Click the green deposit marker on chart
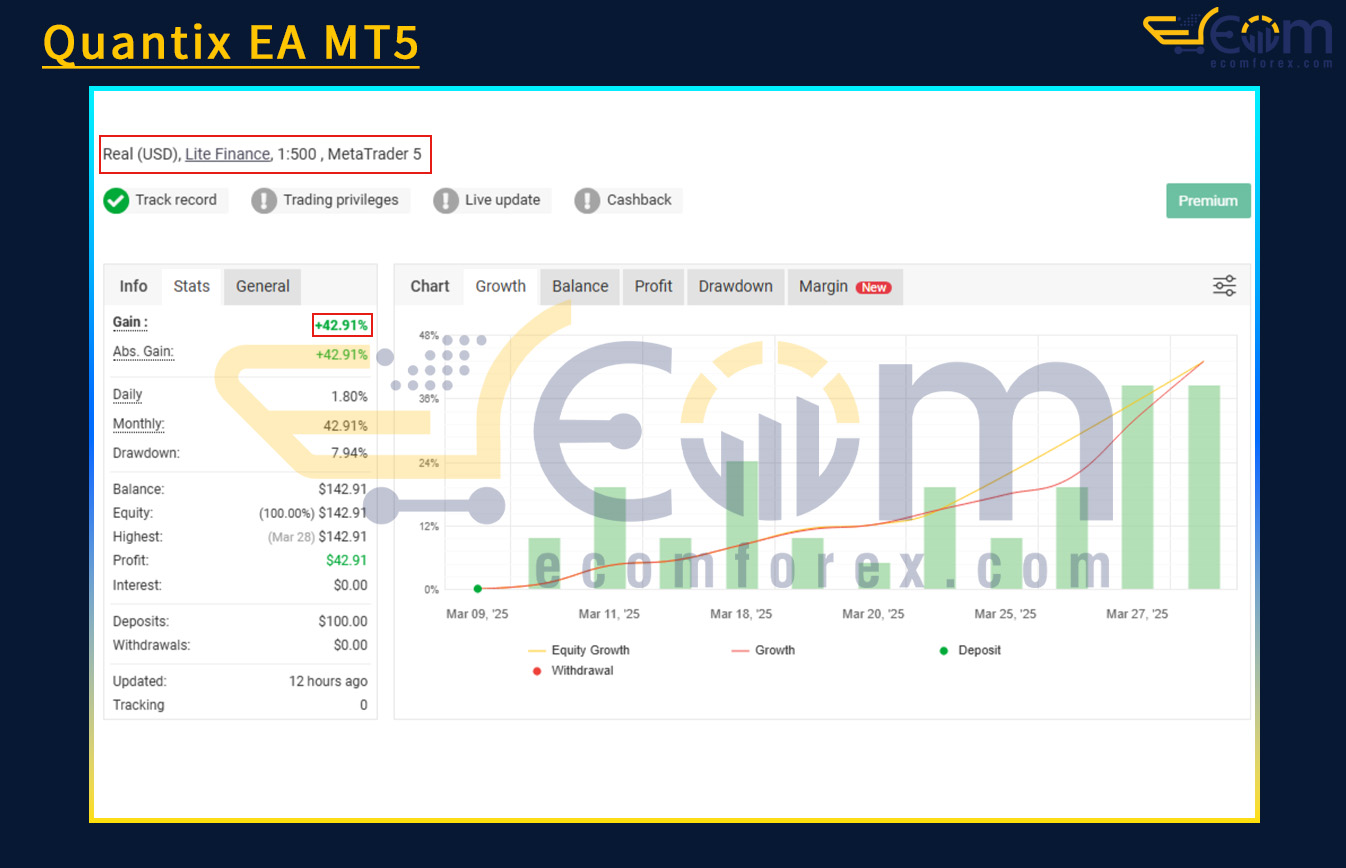The height and width of the screenshot is (868, 1346). coord(477,589)
